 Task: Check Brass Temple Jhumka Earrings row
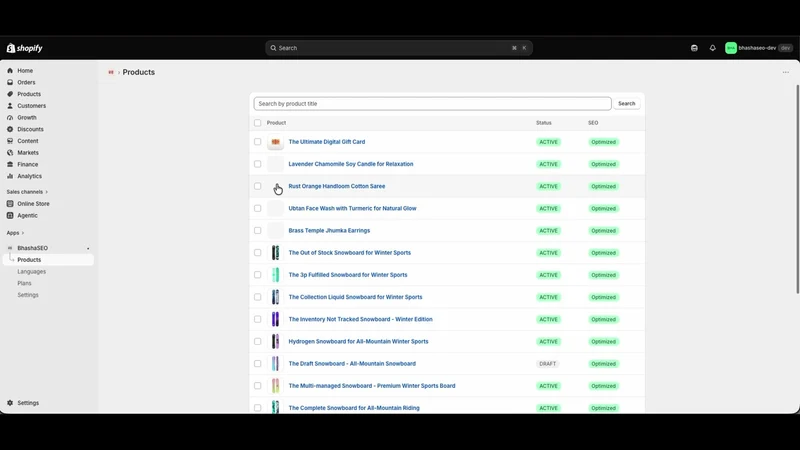258,231
